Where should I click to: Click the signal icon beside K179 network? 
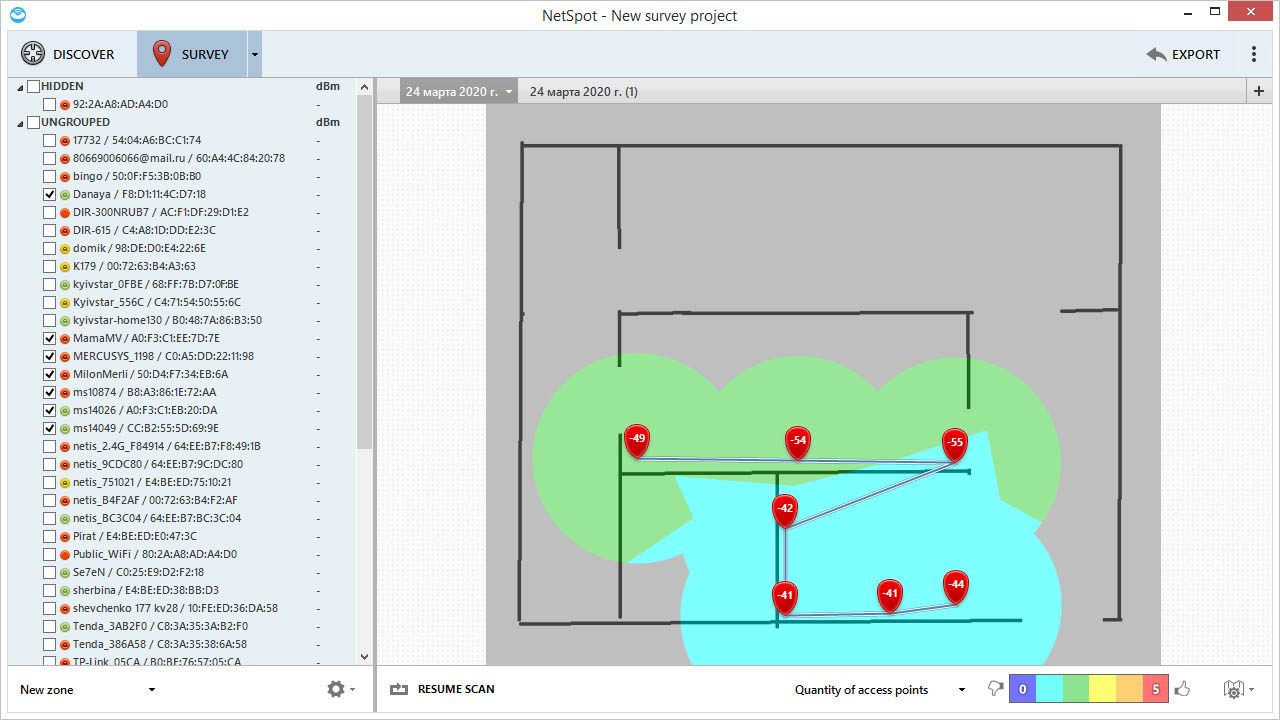click(x=65, y=266)
